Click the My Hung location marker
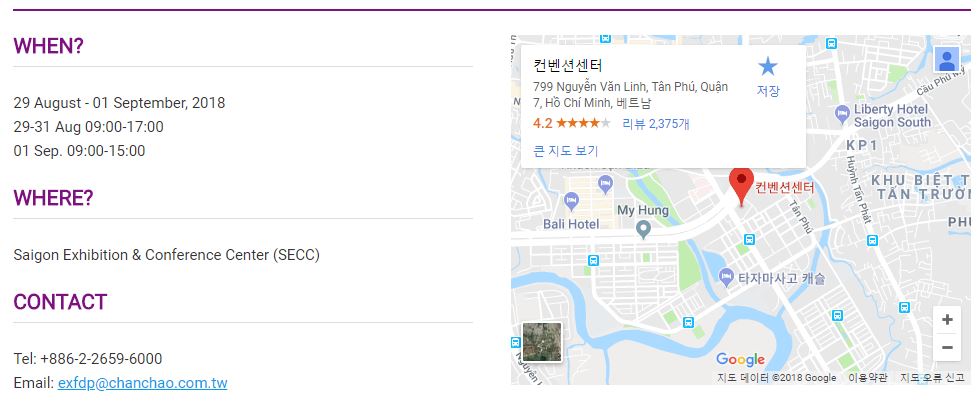Screen dimensions: 978x402 point(644,229)
